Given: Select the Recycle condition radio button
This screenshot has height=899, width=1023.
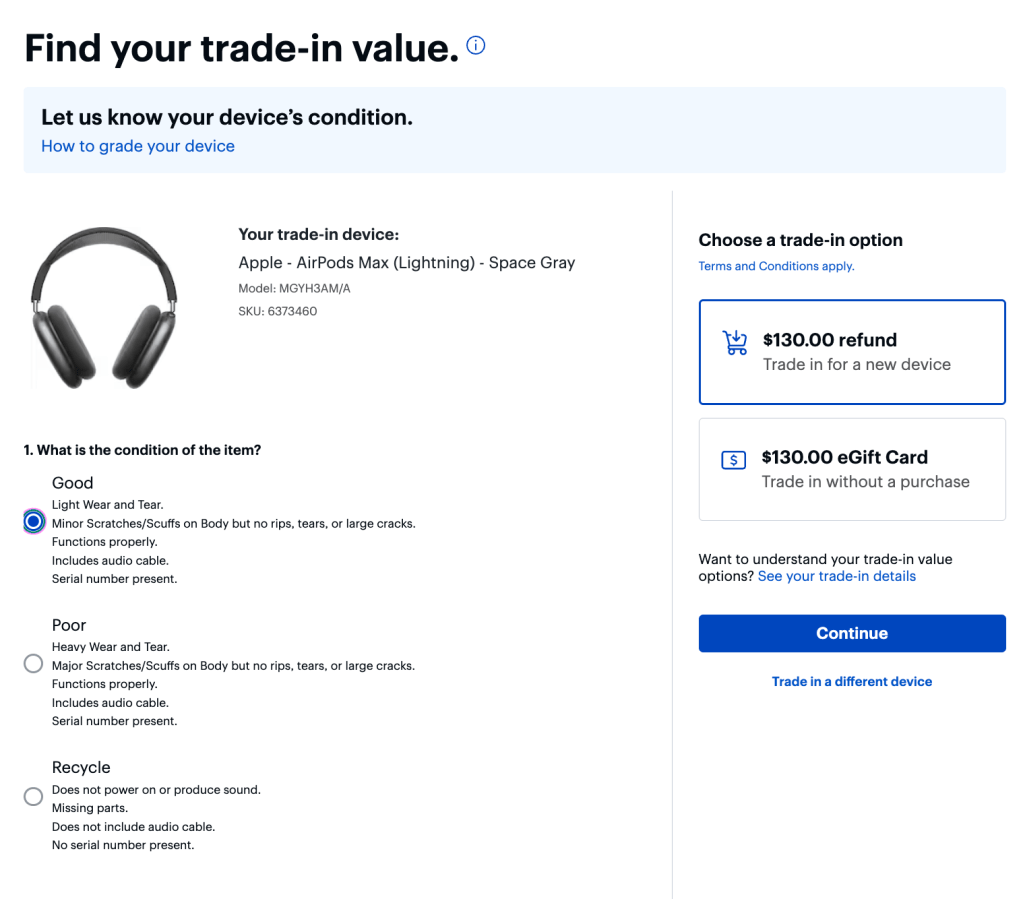Looking at the screenshot, I should 34,796.
